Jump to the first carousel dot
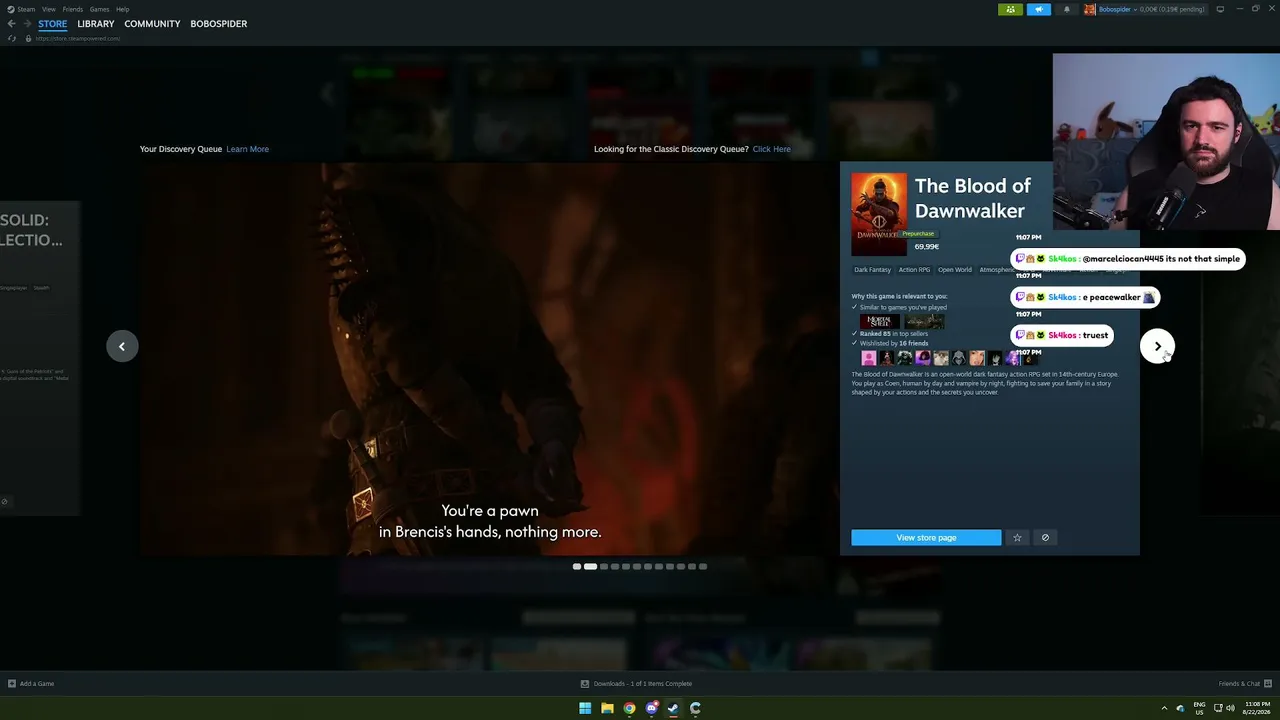This screenshot has height=720, width=1280. (x=576, y=567)
